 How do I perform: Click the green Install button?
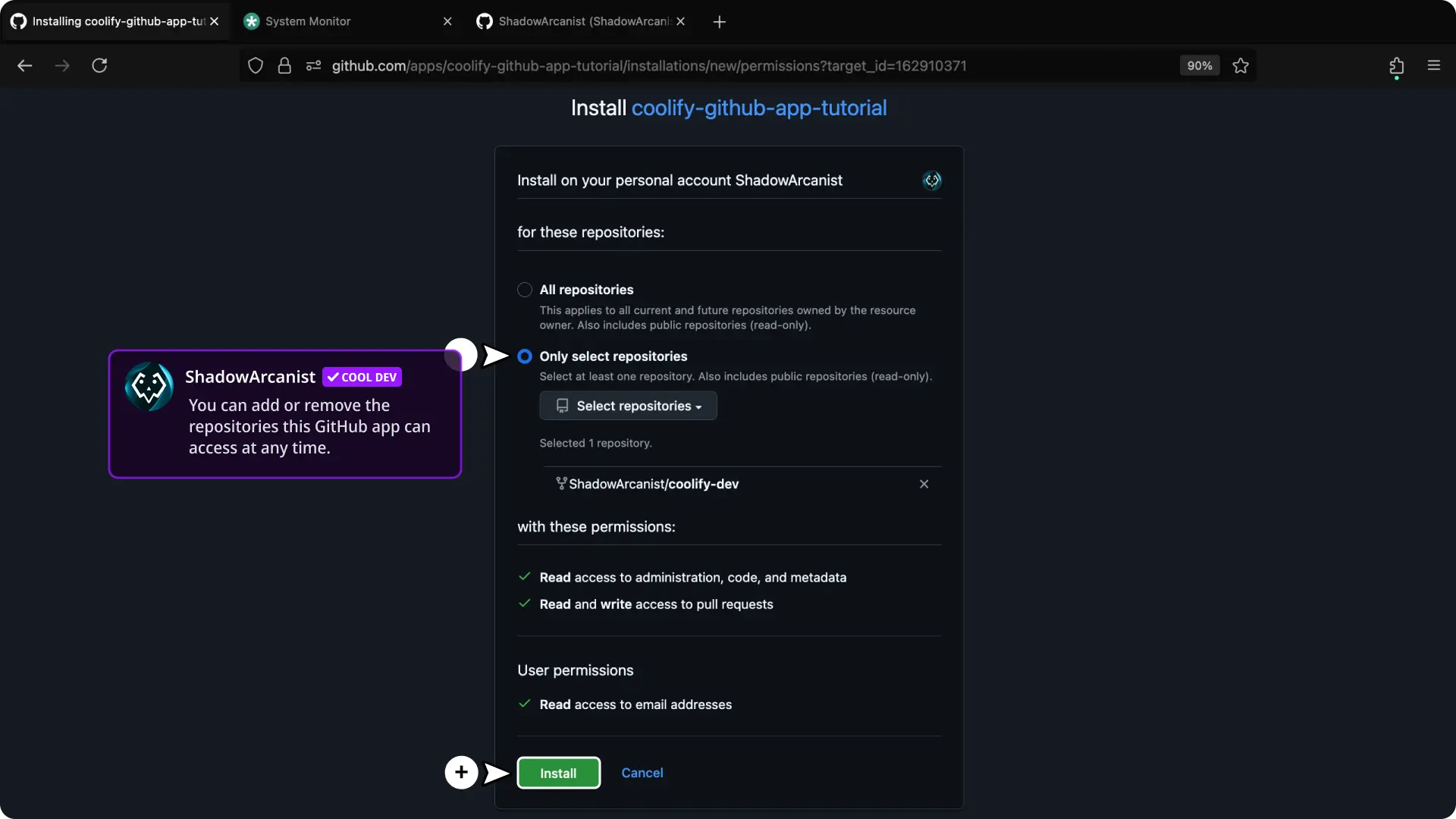(558, 773)
